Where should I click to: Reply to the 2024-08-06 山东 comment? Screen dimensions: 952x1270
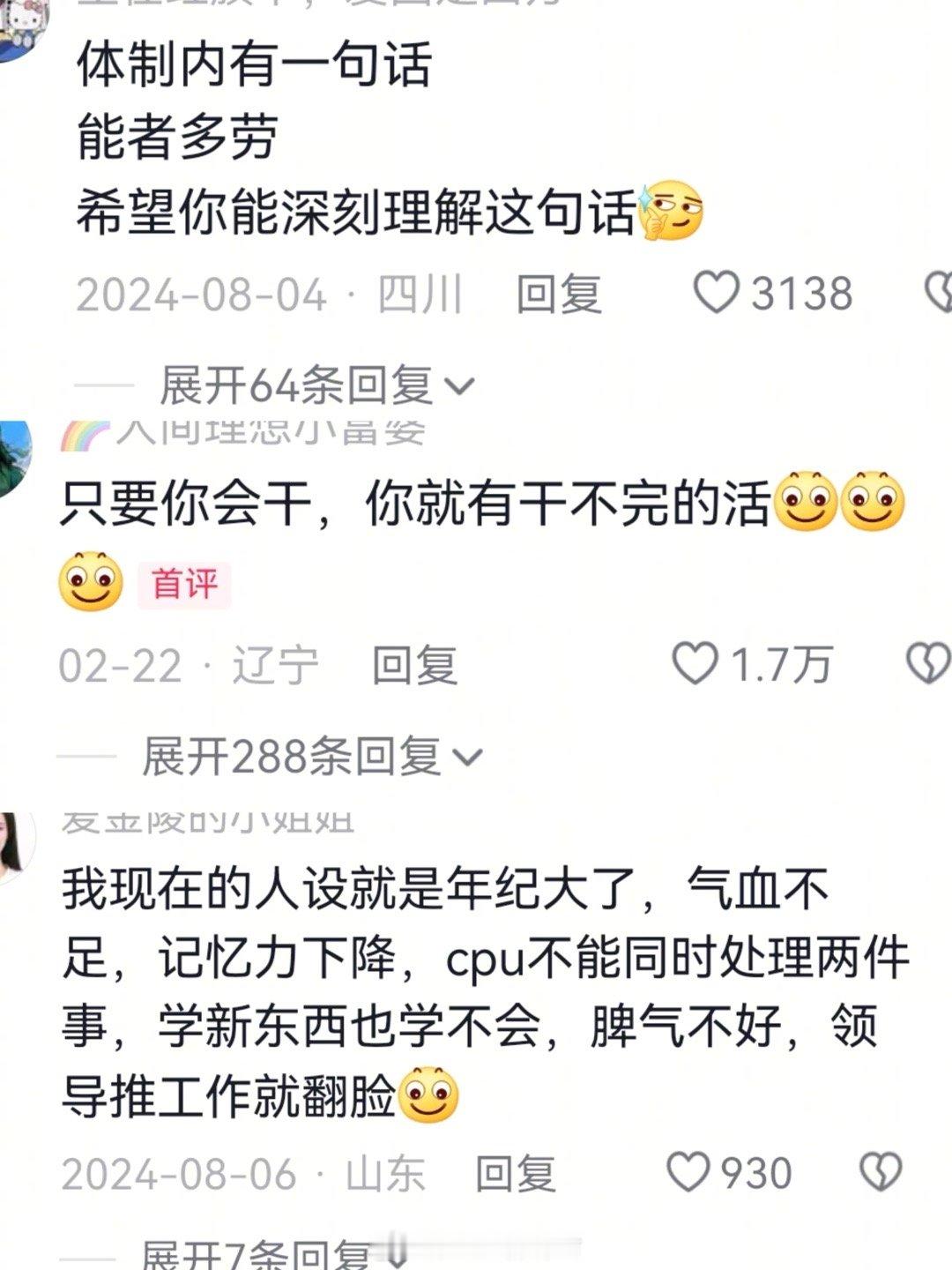click(516, 1174)
